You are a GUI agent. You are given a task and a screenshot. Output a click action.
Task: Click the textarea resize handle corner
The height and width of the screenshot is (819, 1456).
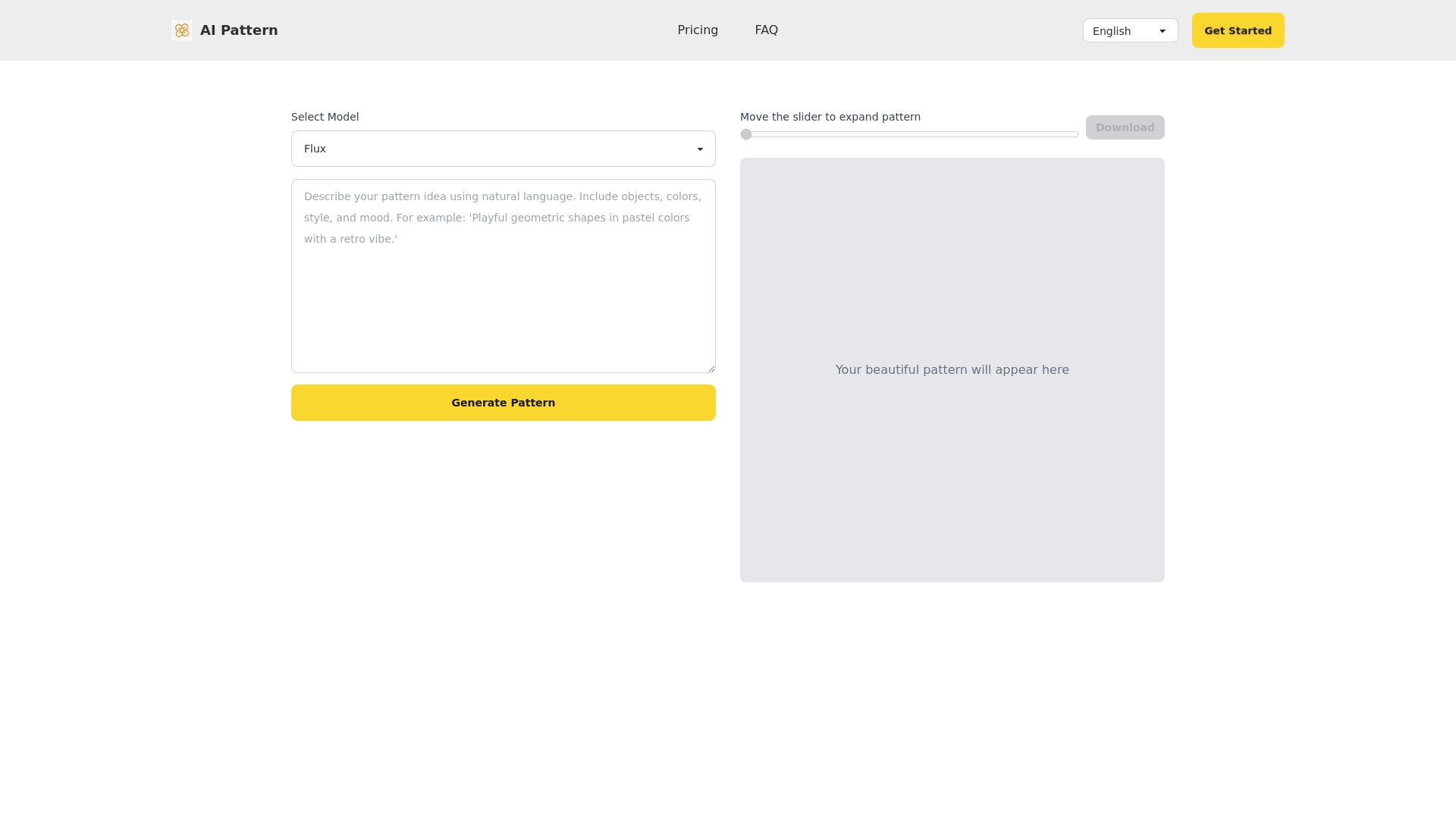(x=711, y=368)
